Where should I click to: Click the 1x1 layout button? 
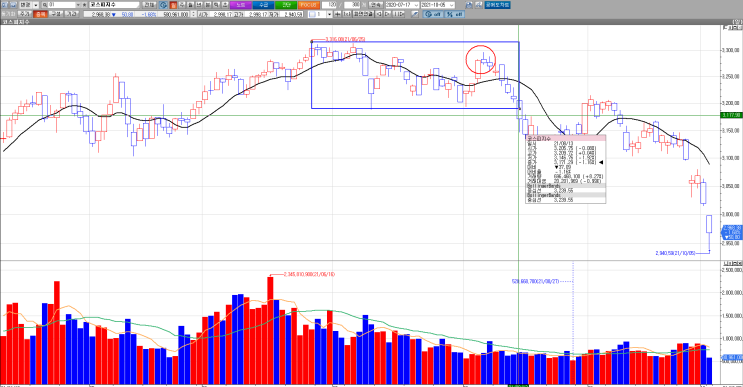[x=347, y=14]
